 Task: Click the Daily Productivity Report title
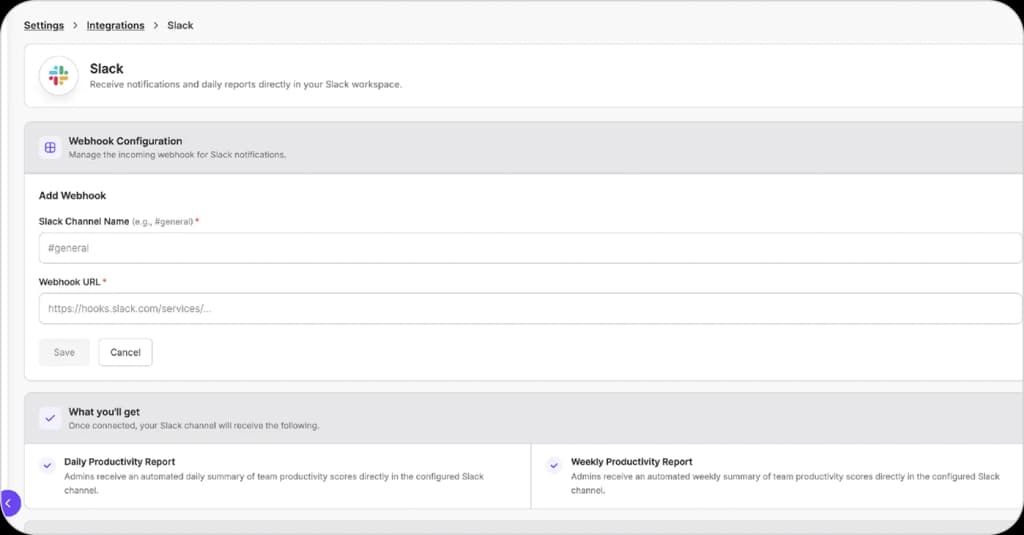point(120,462)
